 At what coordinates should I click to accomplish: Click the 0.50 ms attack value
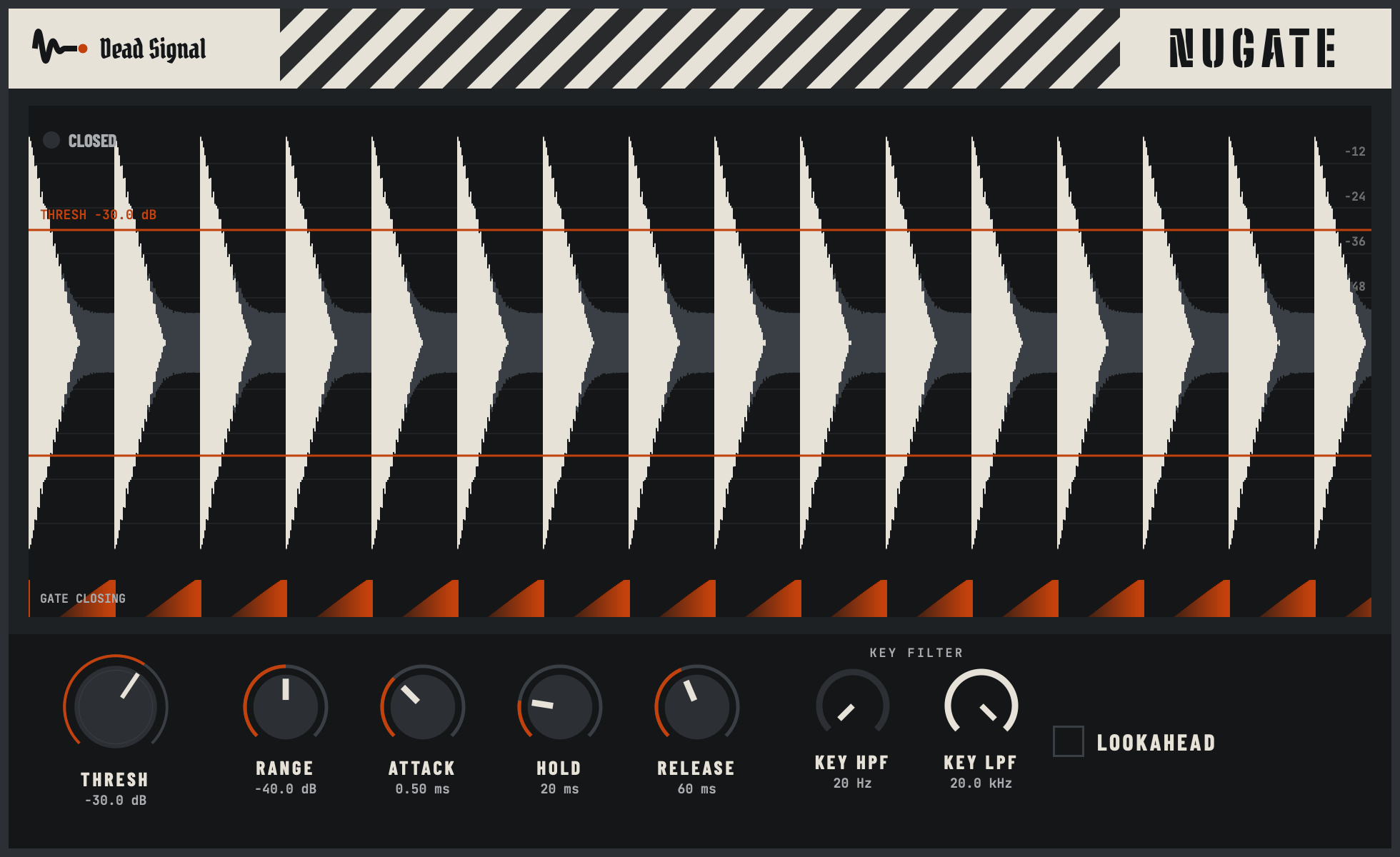click(x=422, y=789)
